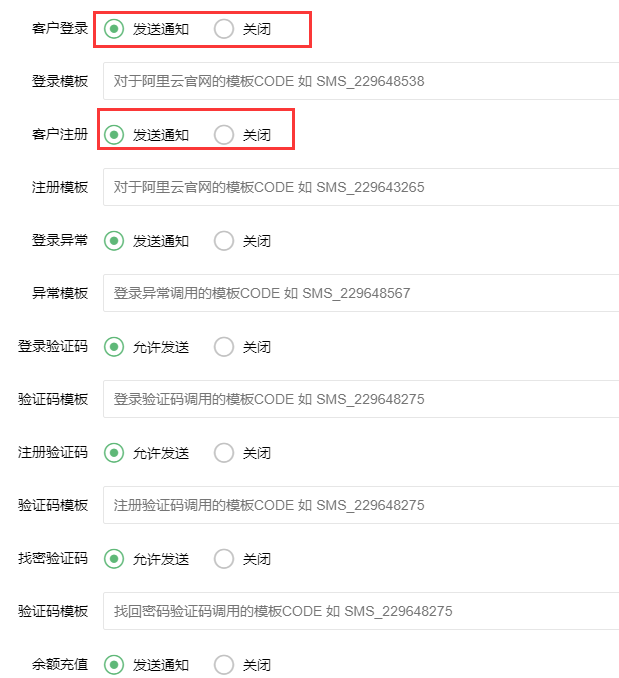This screenshot has width=619, height=678.
Task: Focus the 注册验证码调用的模板CODE input field
Action: pyautogui.click(x=360, y=505)
